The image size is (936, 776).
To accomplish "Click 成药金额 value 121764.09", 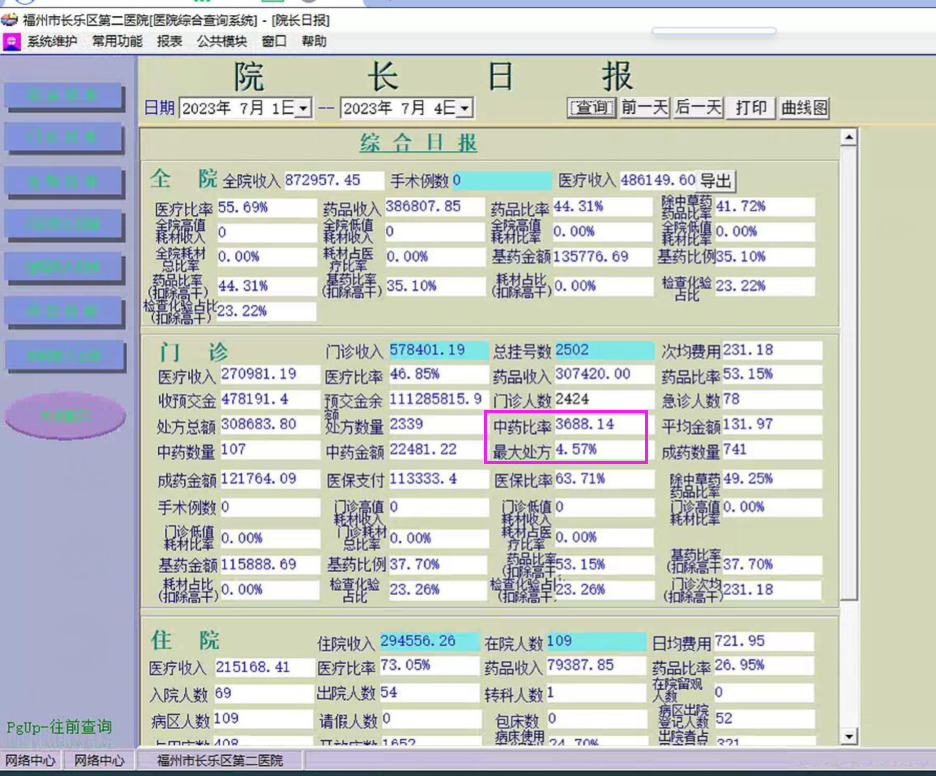I will point(270,479).
